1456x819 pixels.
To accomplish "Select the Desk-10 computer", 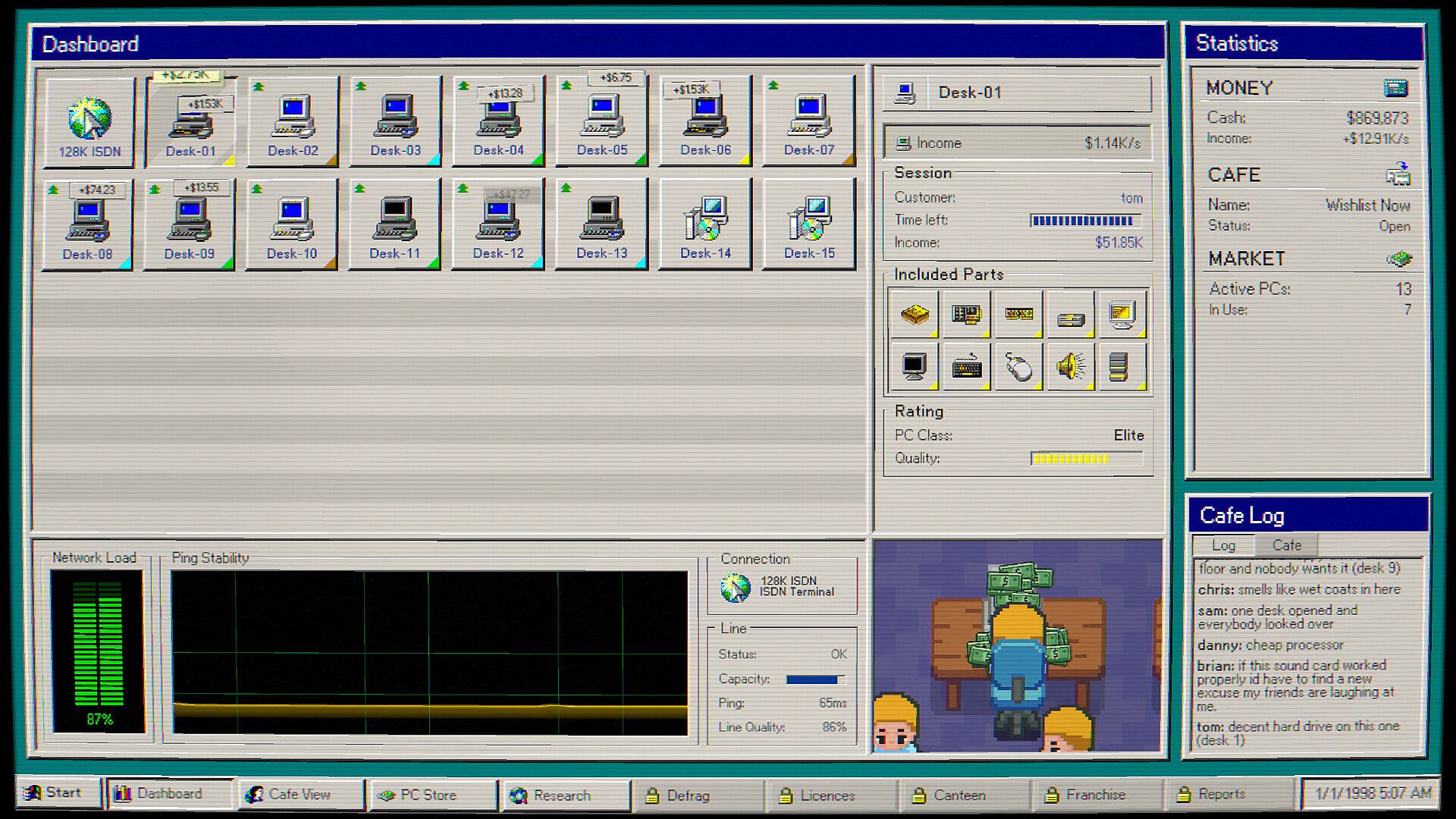I will tap(292, 225).
